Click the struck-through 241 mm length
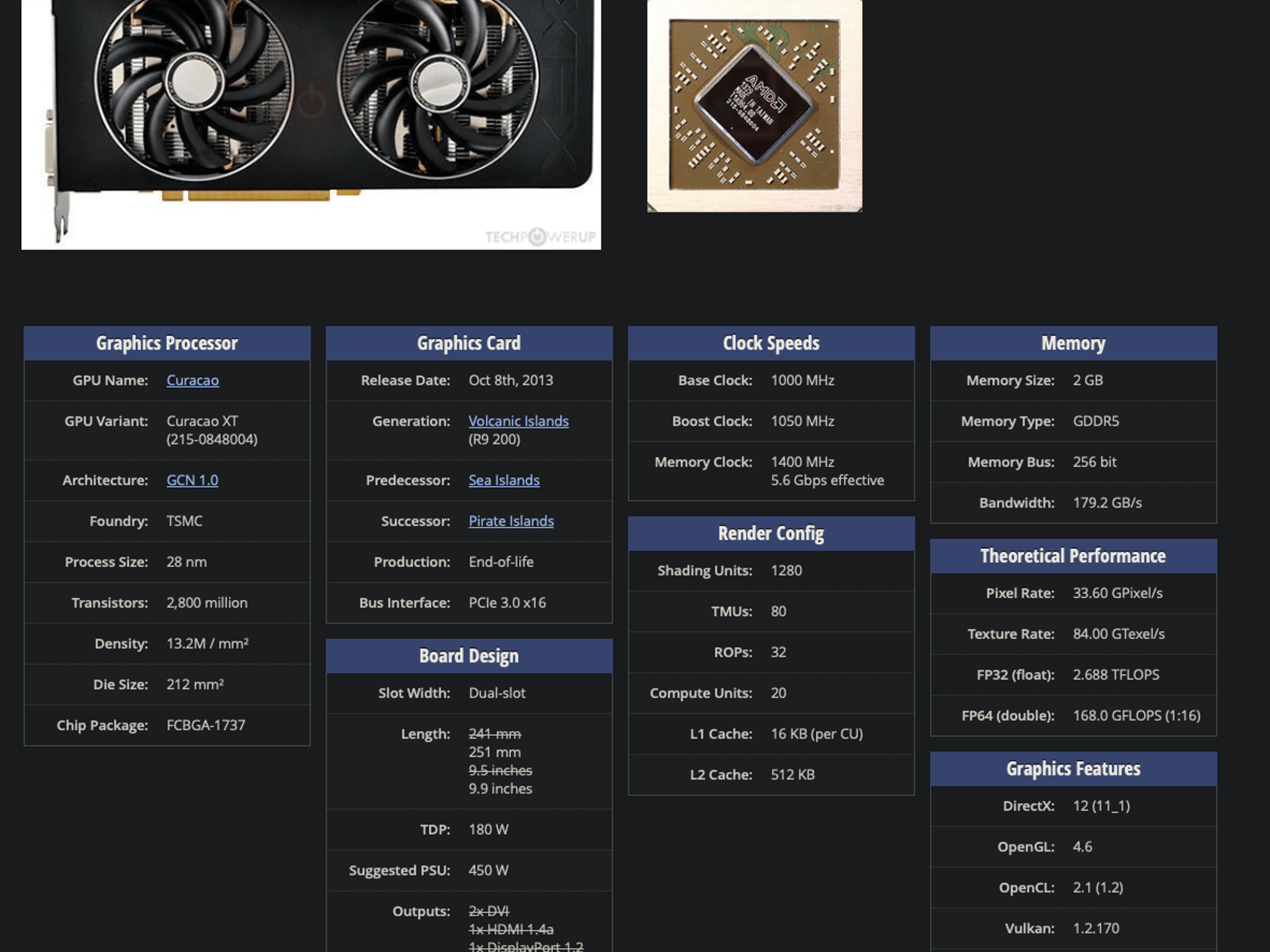The image size is (1270, 952). [x=494, y=734]
